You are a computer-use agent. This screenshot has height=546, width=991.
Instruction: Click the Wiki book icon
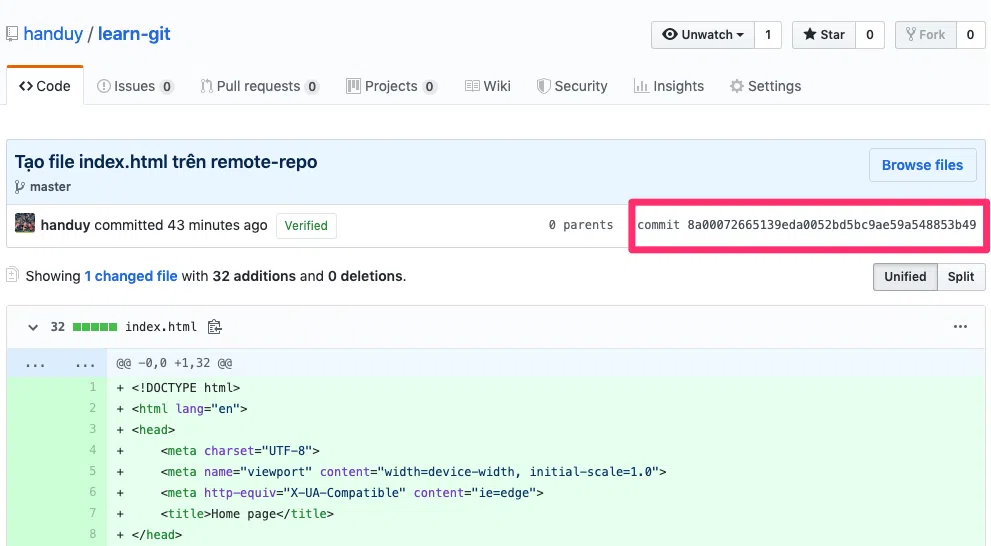pyautogui.click(x=472, y=86)
